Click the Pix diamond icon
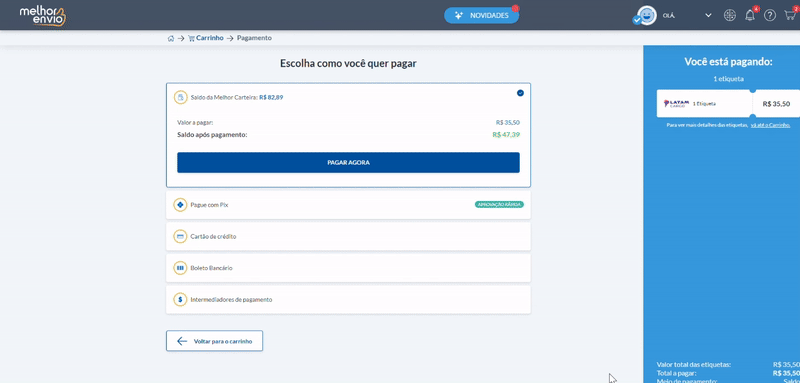This screenshot has width=800, height=383. pyautogui.click(x=180, y=205)
